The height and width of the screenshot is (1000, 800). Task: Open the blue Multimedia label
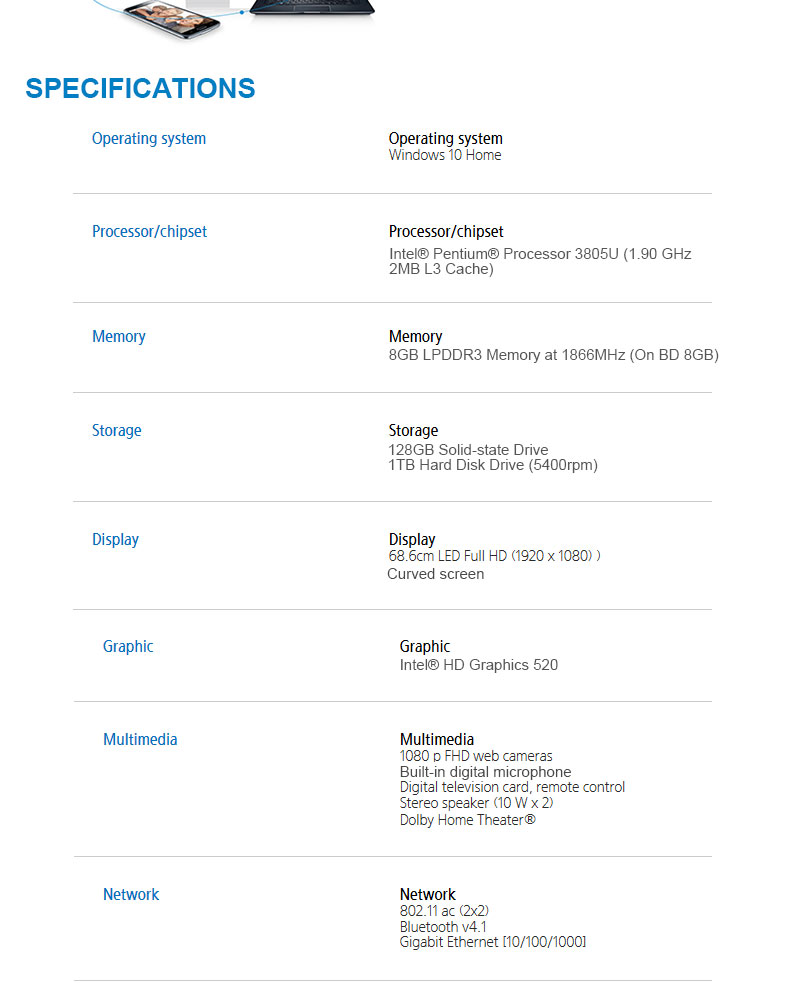(x=140, y=740)
